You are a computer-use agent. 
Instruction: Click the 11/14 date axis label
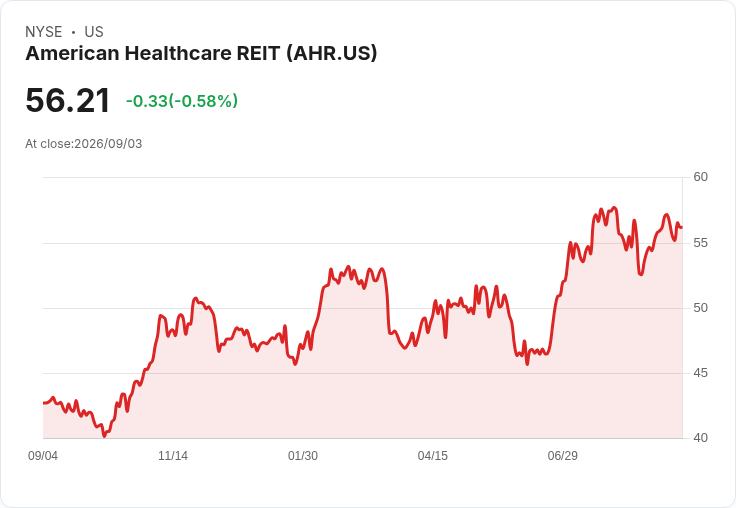coord(173,456)
